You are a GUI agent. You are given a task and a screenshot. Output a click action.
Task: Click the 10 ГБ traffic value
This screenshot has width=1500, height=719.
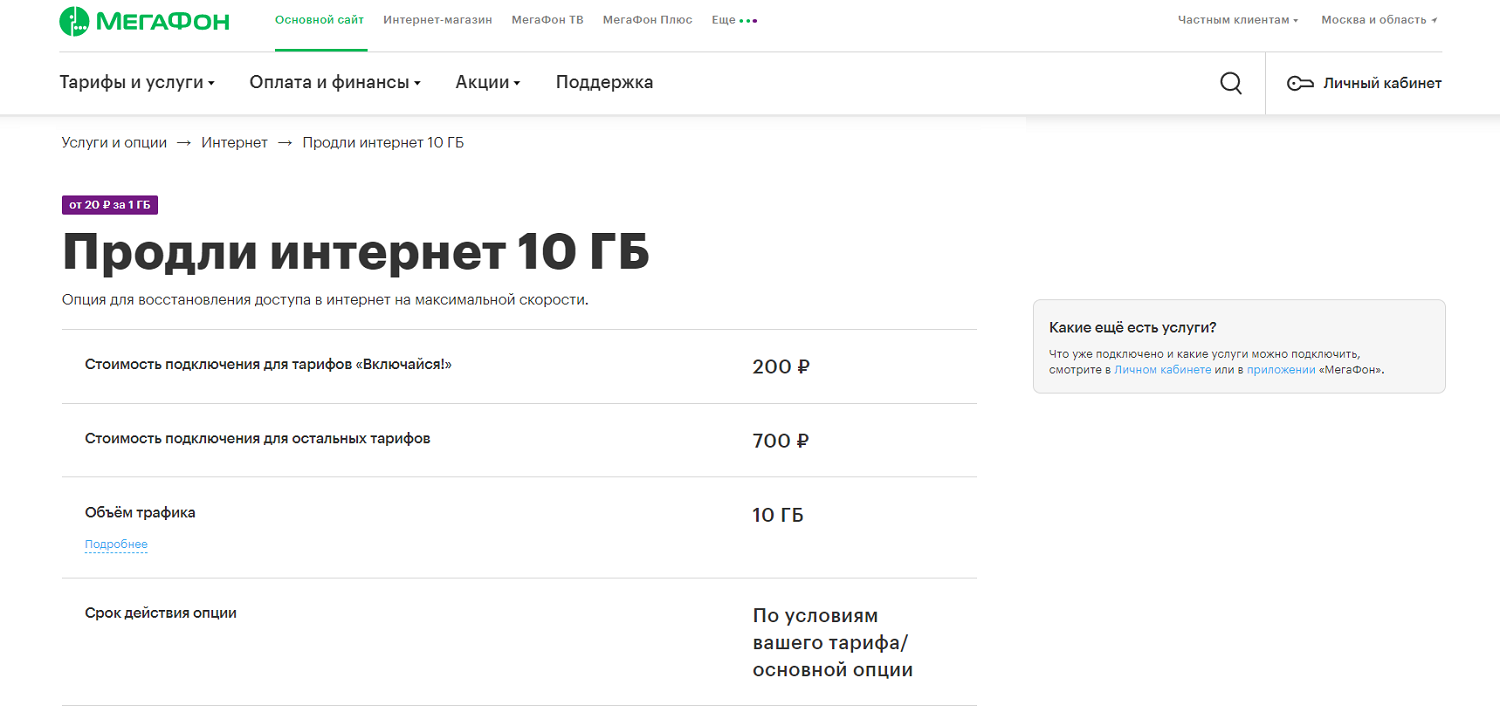click(778, 515)
